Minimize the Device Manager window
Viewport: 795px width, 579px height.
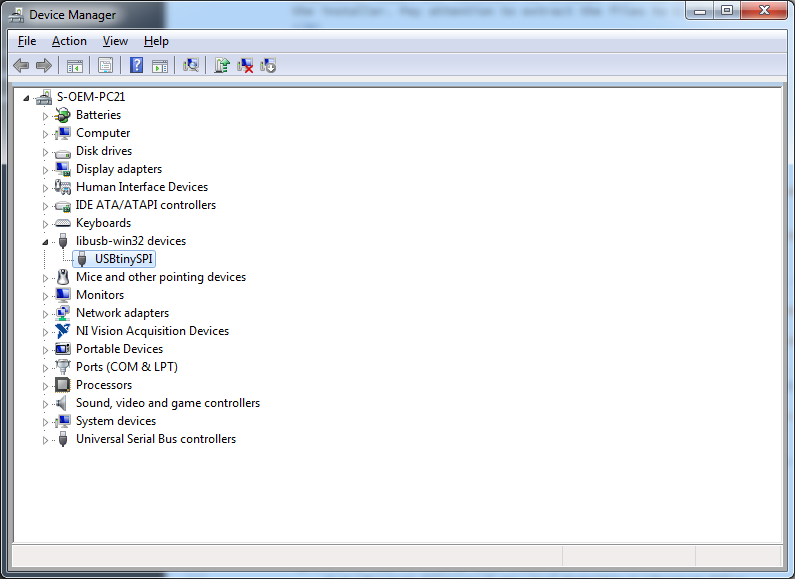[x=700, y=11]
